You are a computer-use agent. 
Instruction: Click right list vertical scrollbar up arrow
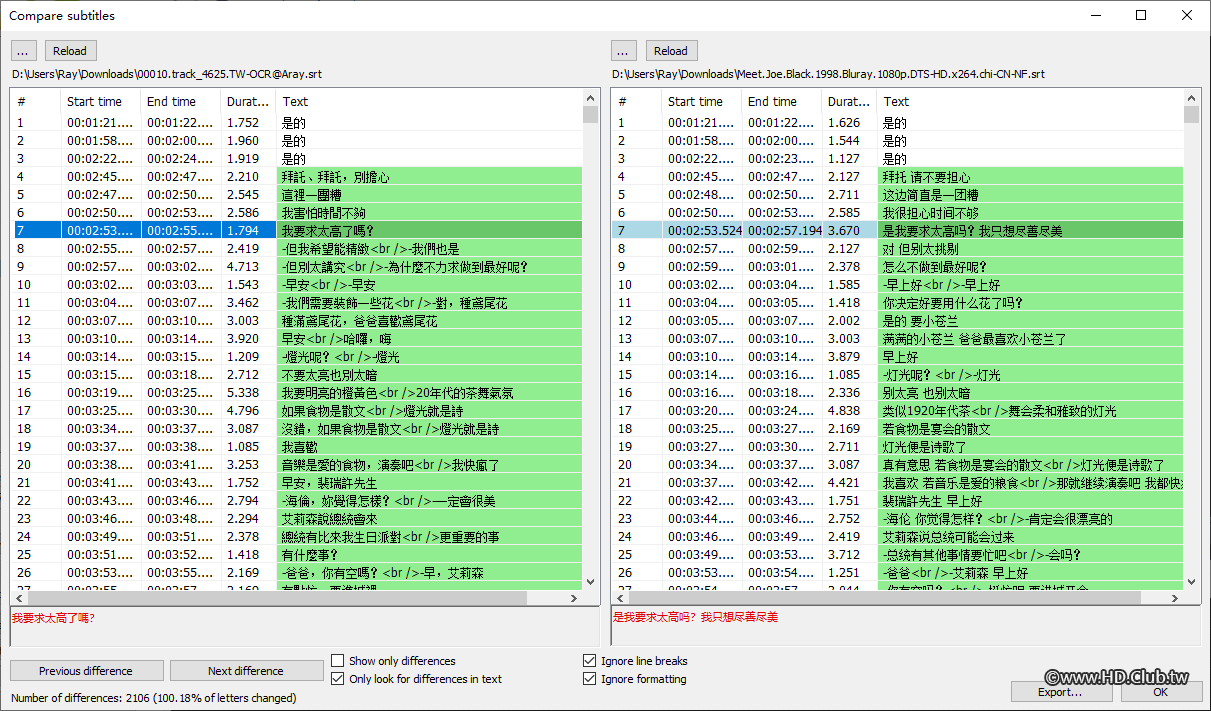tap(1191, 98)
